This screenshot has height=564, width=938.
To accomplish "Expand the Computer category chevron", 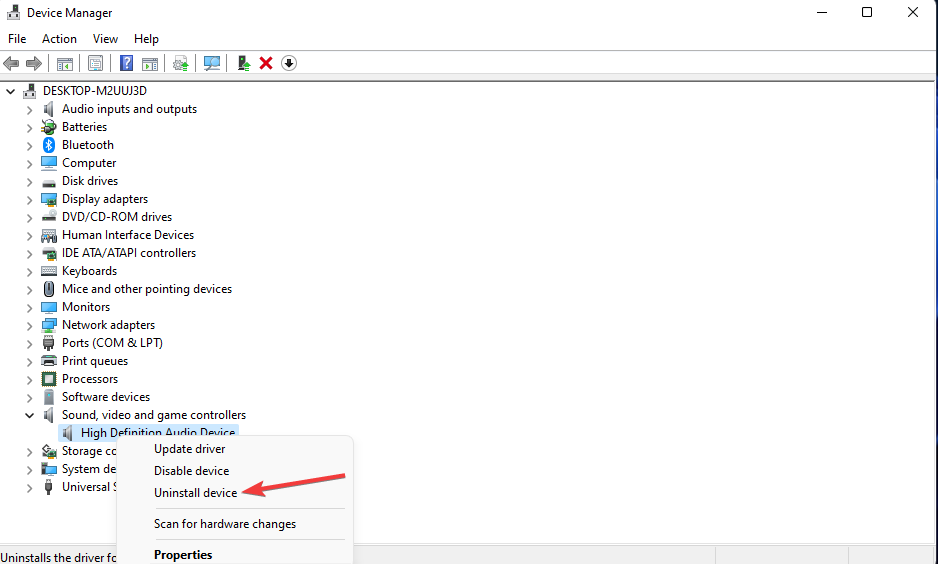I will [x=29, y=164].
